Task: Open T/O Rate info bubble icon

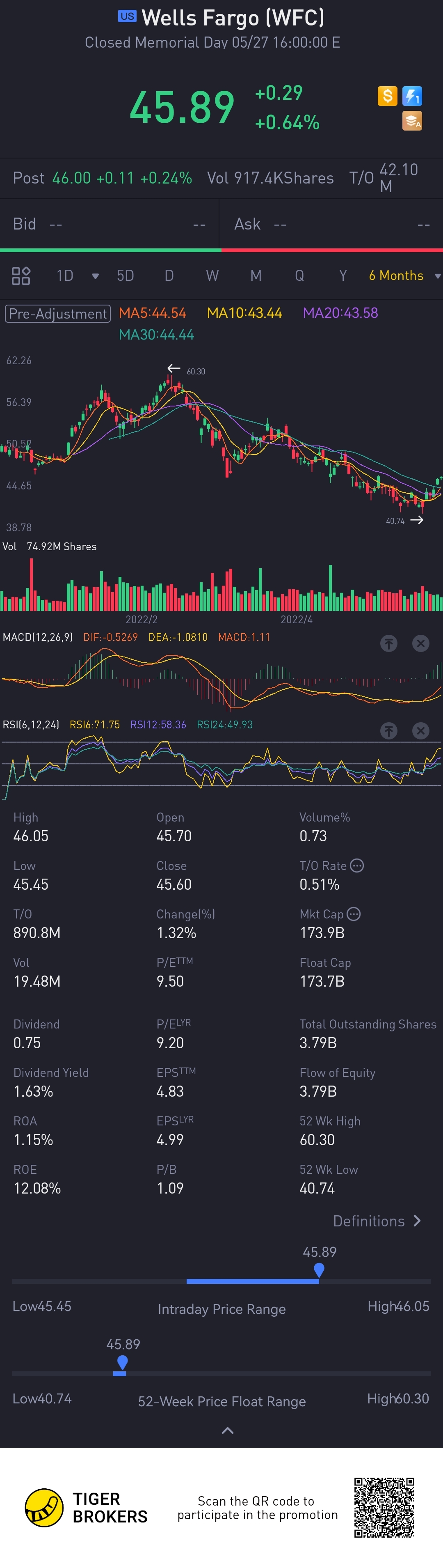Action: 357,865
